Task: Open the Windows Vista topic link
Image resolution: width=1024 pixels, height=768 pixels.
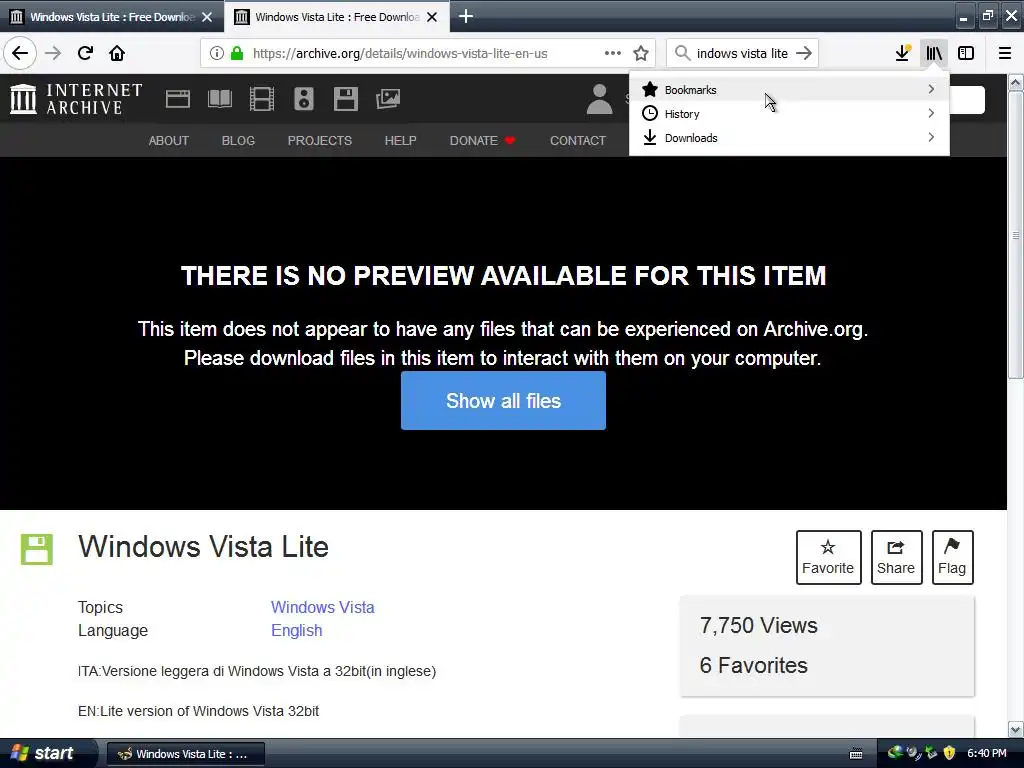Action: [x=323, y=607]
